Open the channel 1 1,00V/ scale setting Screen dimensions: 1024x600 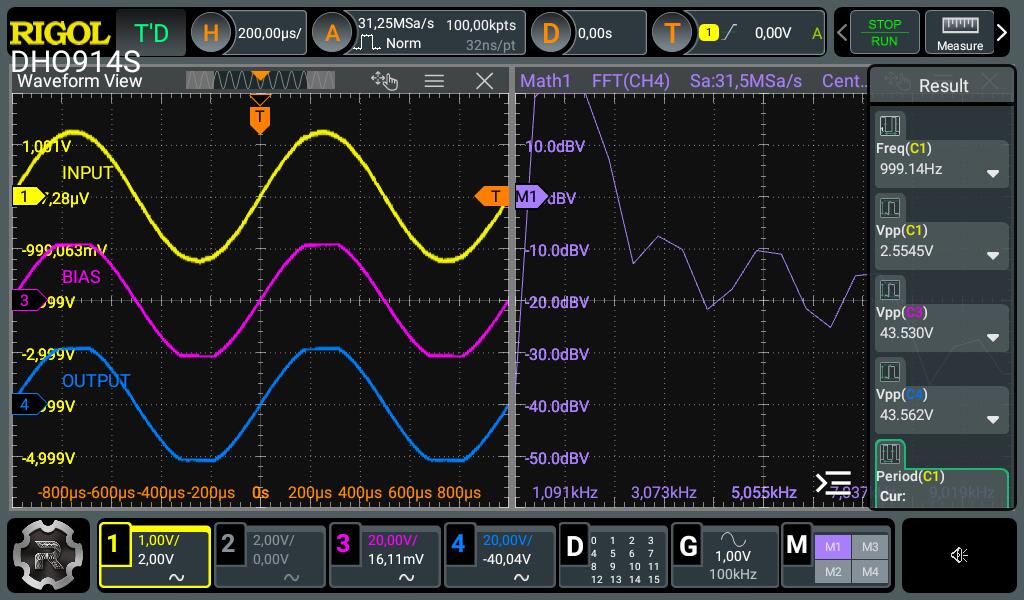[159, 540]
